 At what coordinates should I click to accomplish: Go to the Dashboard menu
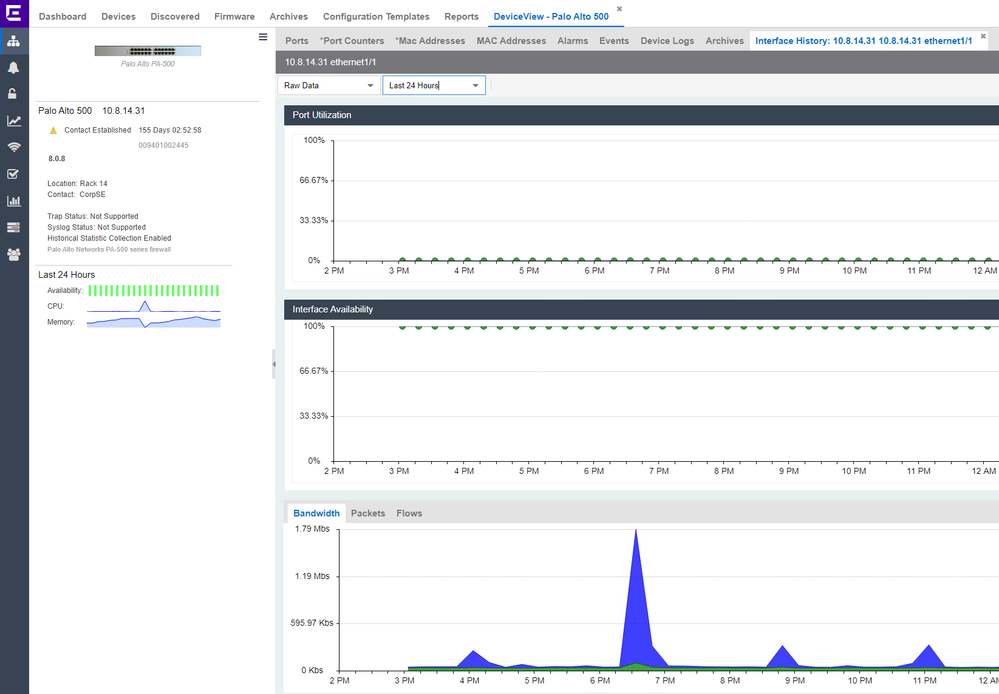pos(62,17)
